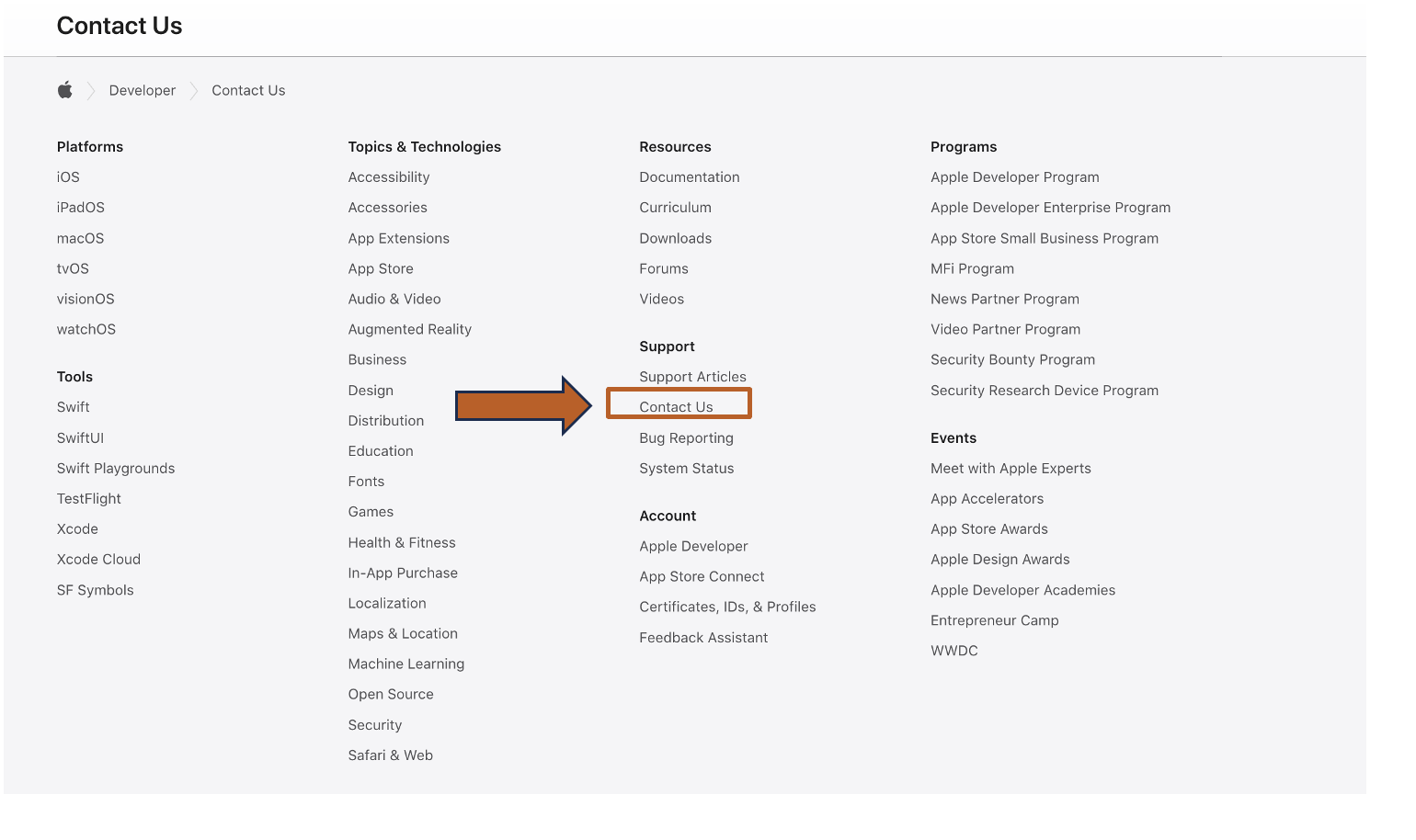Visit the Security Bounty Program page
This screenshot has height=840, width=1416.
coord(1012,359)
